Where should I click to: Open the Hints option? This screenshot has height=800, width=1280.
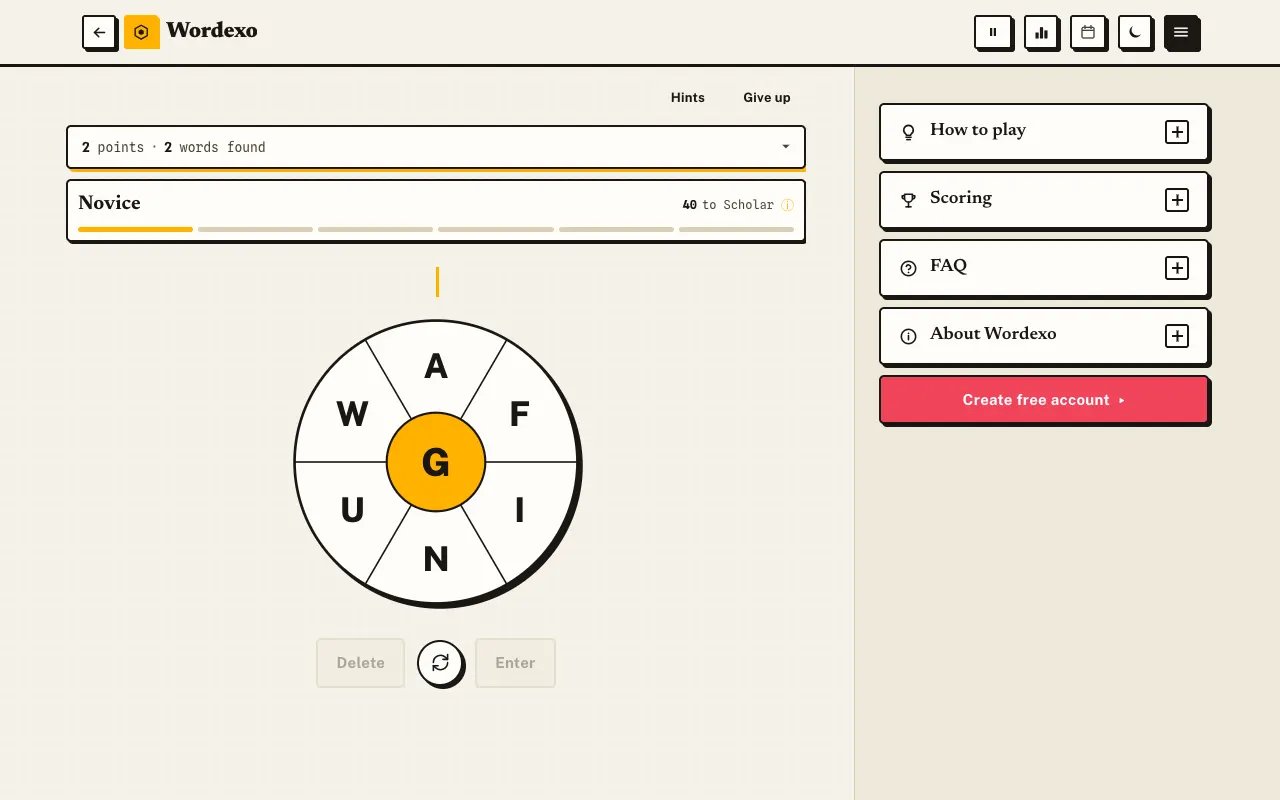688,97
